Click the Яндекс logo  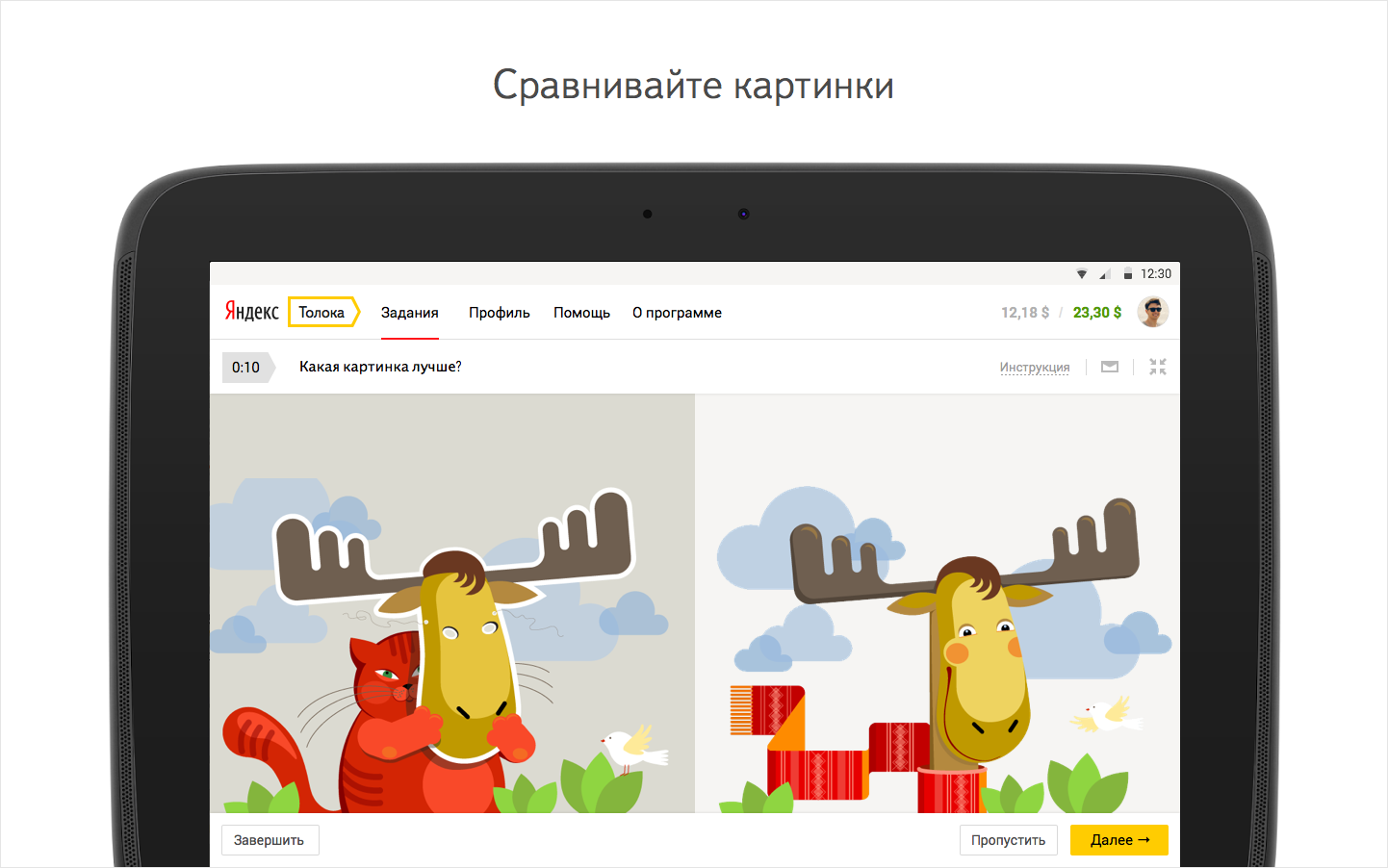(251, 312)
